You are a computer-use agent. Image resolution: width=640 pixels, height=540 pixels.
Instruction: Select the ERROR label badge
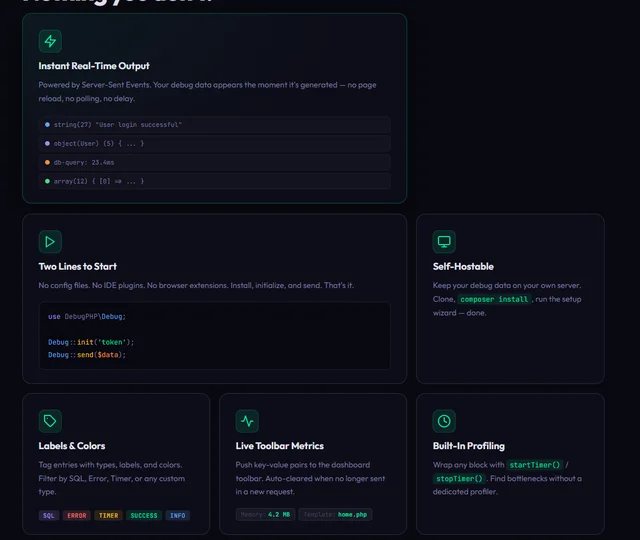coord(77,516)
